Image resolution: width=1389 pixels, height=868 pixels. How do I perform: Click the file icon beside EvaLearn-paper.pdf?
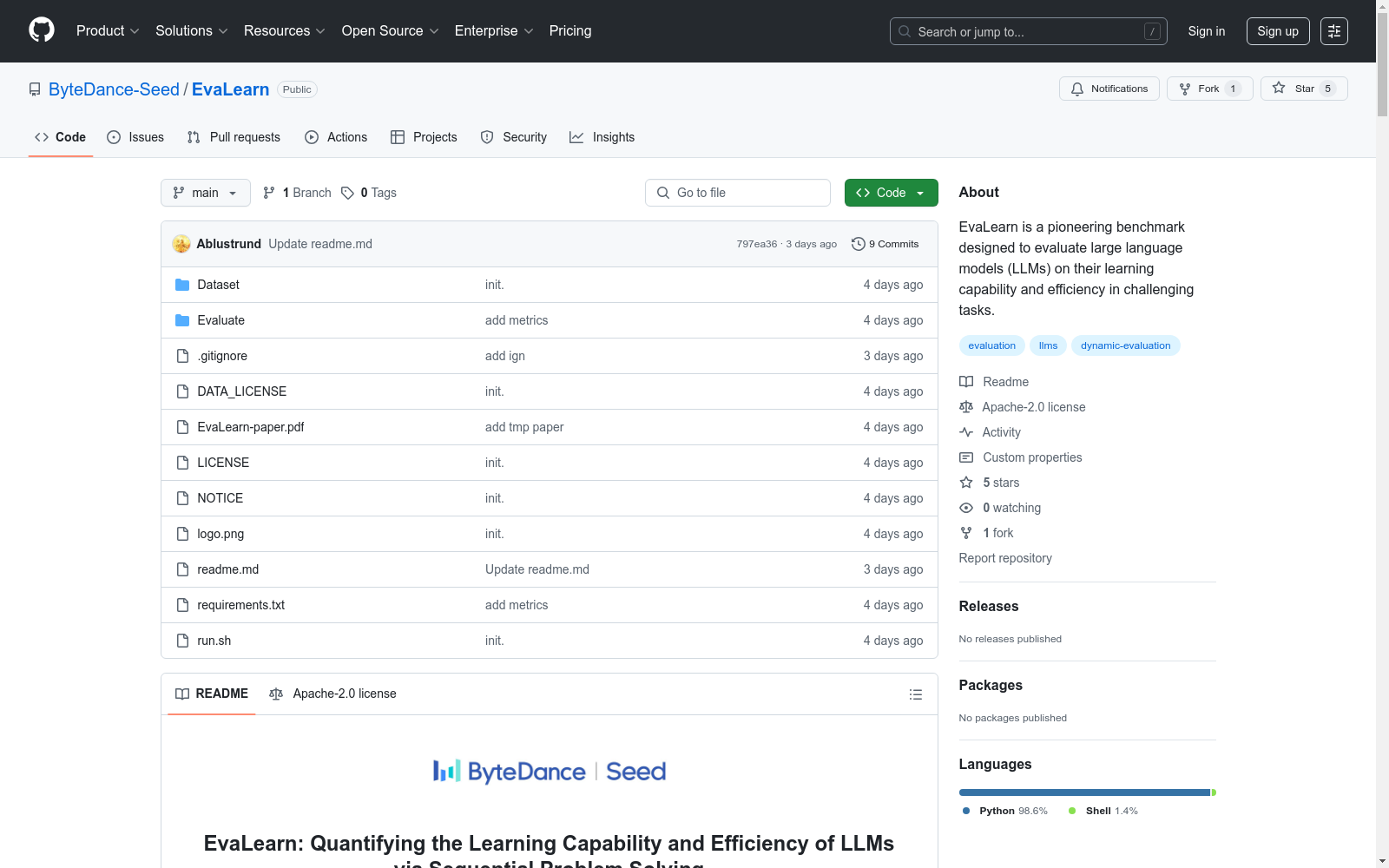pyautogui.click(x=182, y=427)
